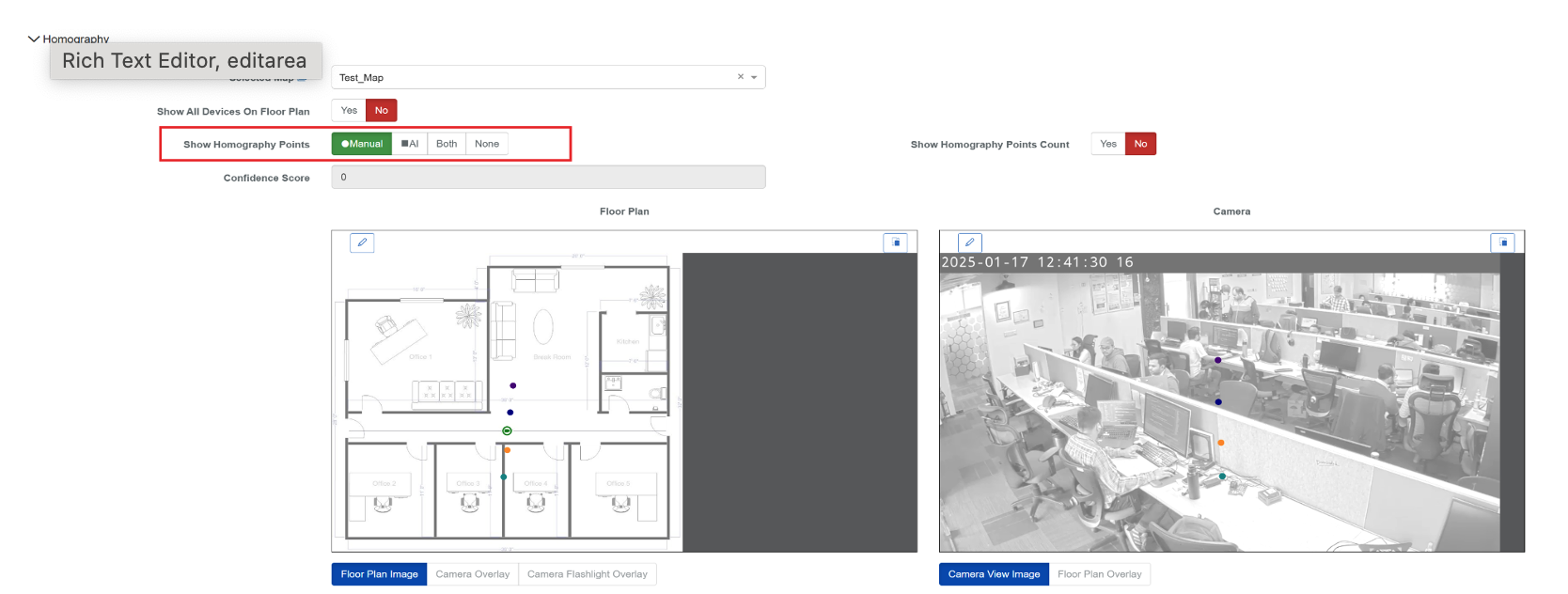Open the Test_Map dropdown arrow

754,77
